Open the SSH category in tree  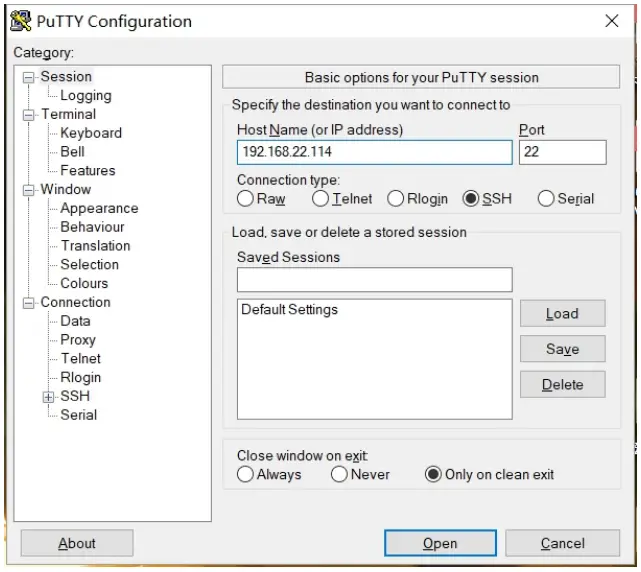point(75,396)
